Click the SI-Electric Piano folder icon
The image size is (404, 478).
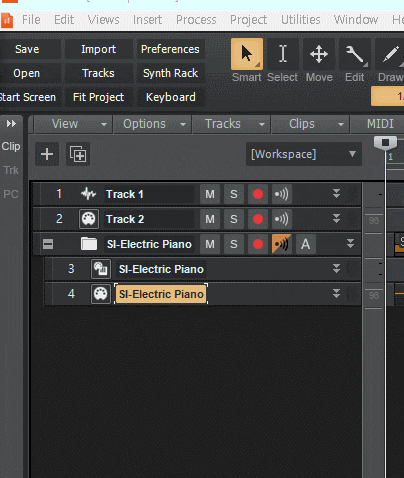89,244
